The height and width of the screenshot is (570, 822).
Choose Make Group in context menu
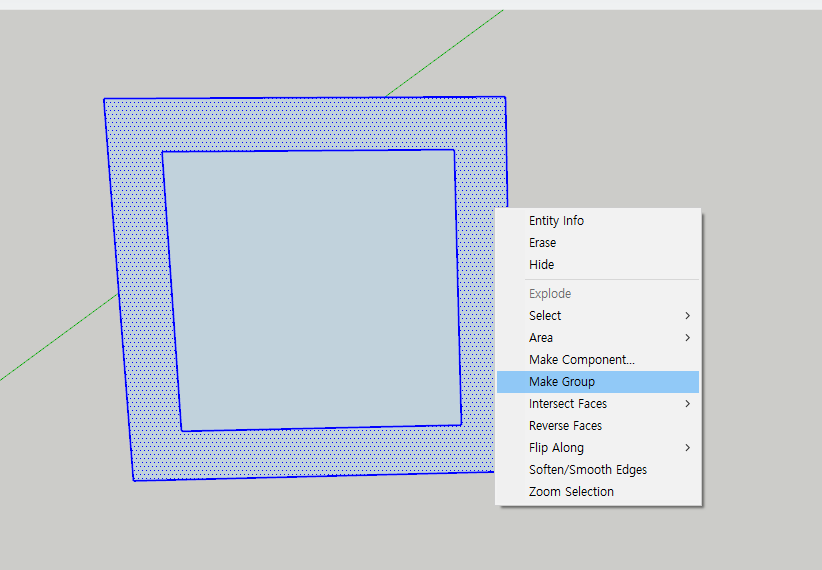[598, 382]
